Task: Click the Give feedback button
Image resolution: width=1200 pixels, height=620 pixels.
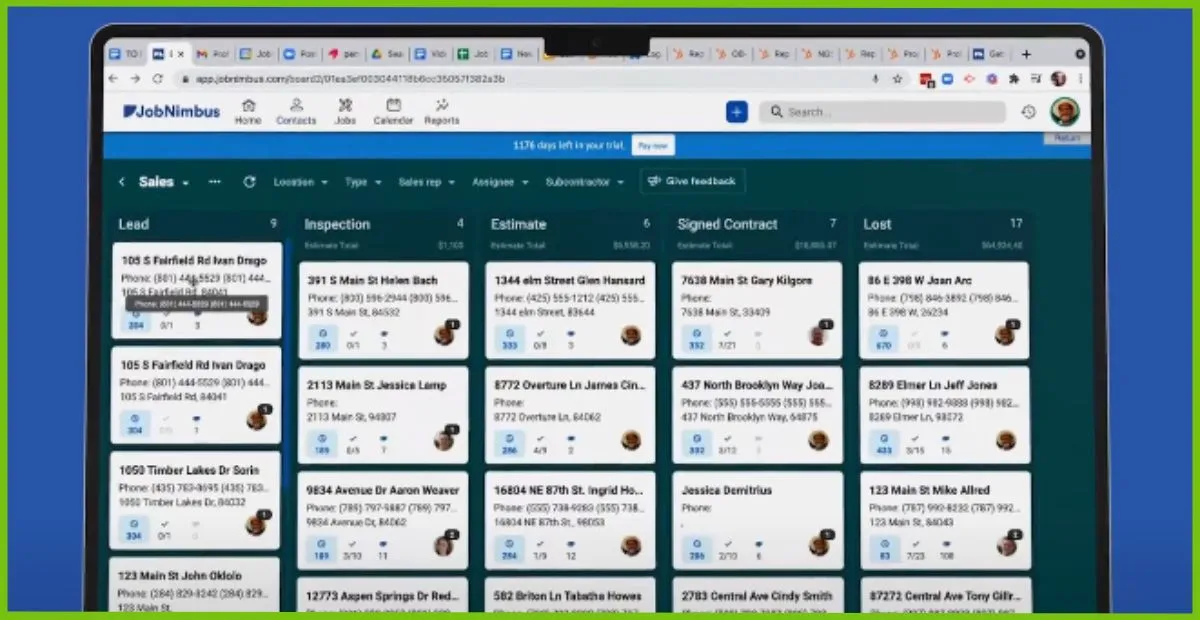Action: tap(692, 182)
